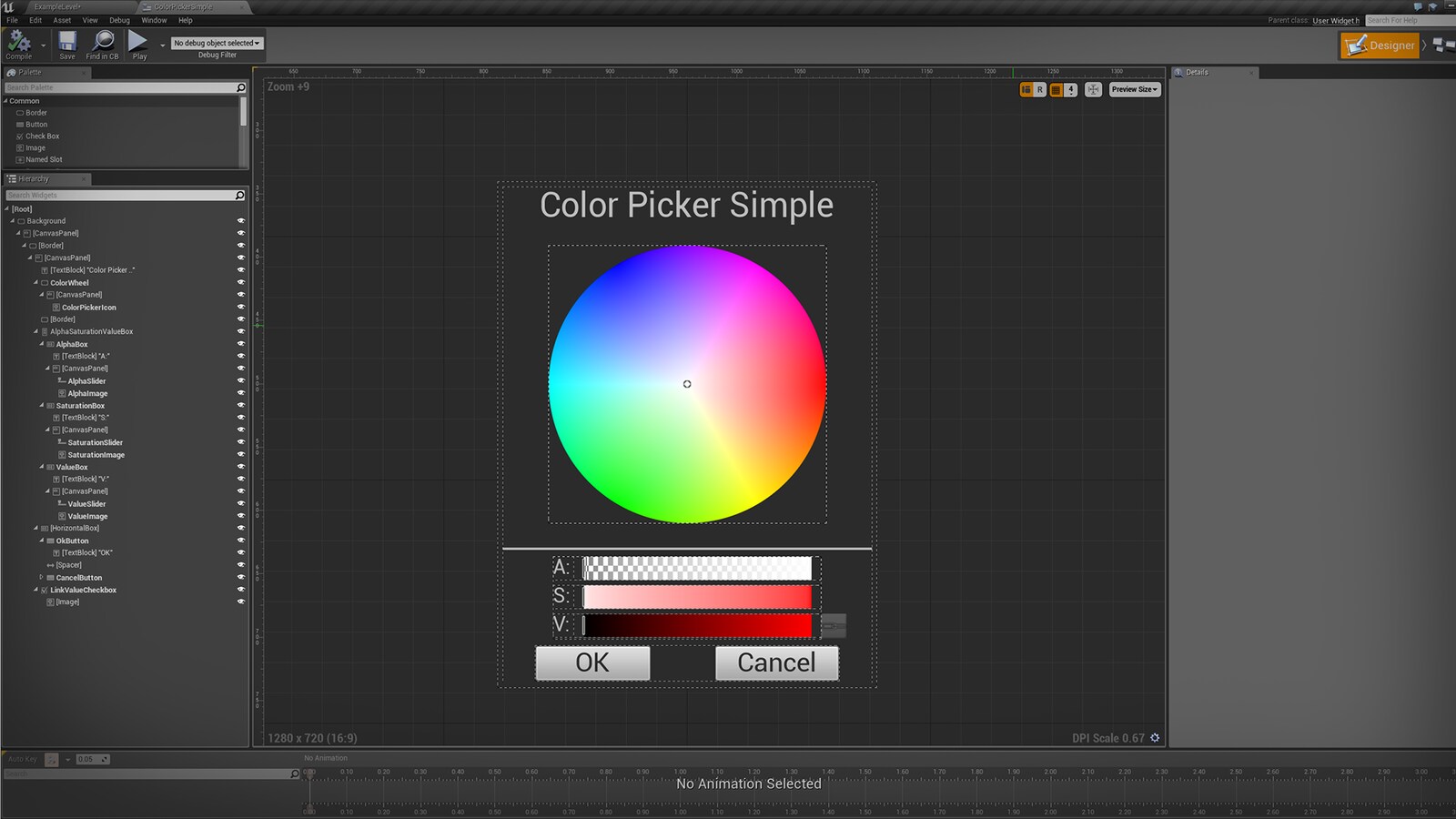
Task: Open the Preview Size dropdown
Action: (1134, 89)
